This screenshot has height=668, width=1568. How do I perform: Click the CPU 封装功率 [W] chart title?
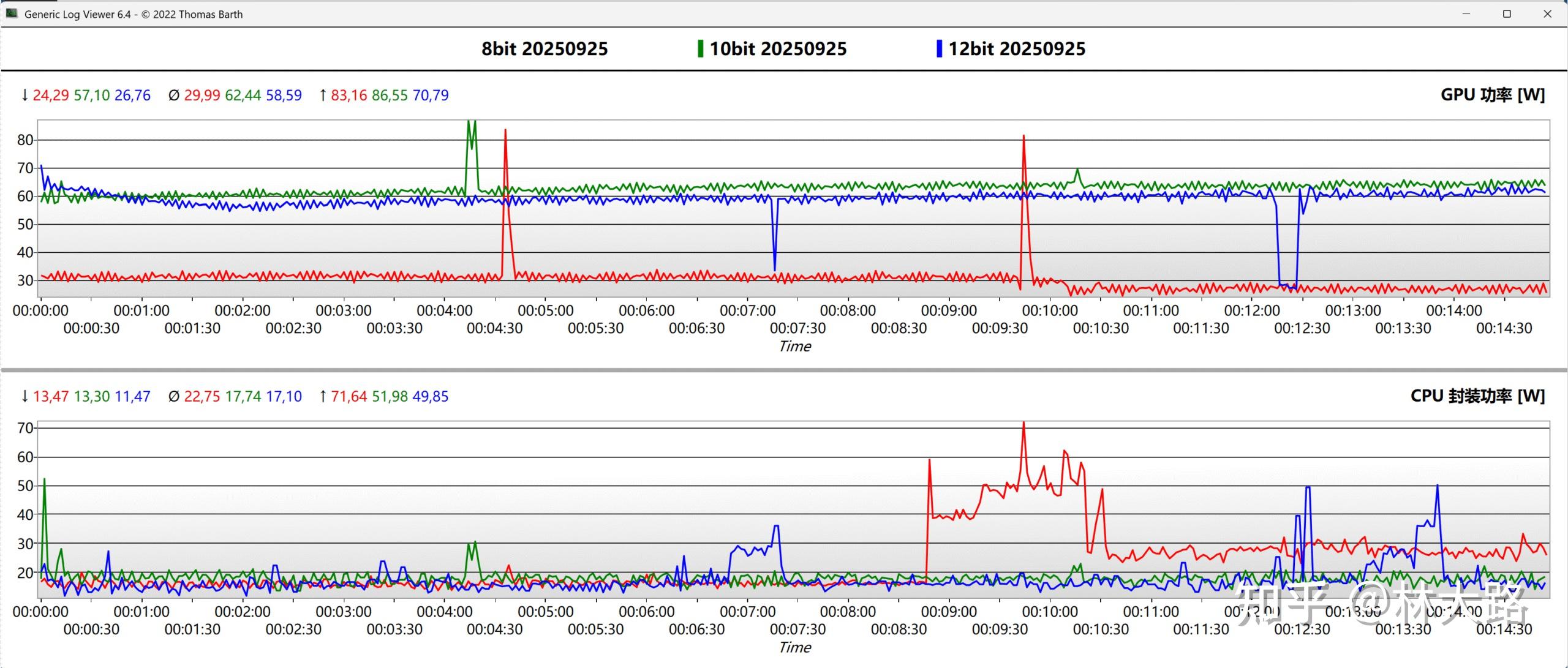pyautogui.click(x=1477, y=396)
